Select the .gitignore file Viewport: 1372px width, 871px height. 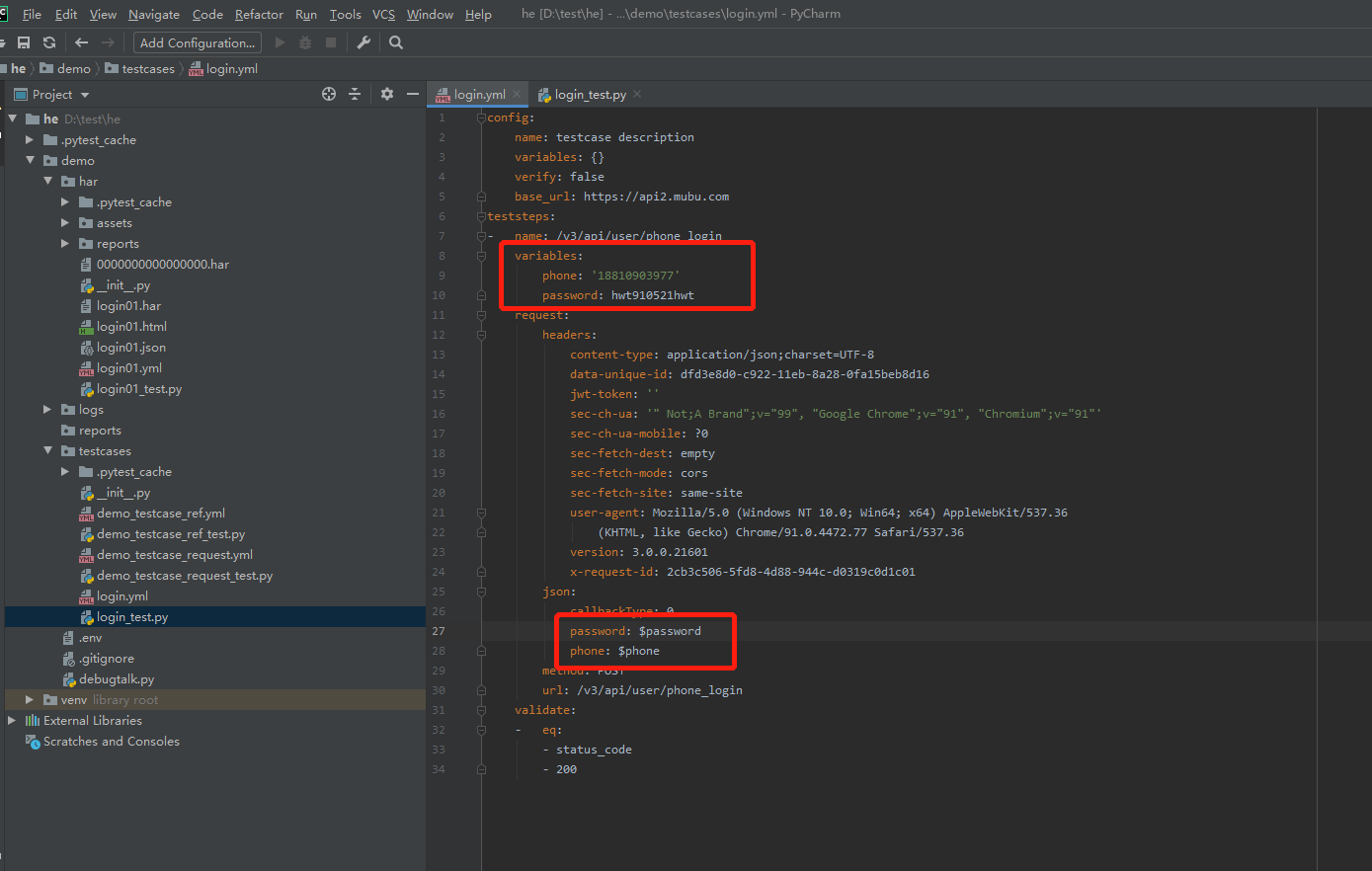pos(107,659)
